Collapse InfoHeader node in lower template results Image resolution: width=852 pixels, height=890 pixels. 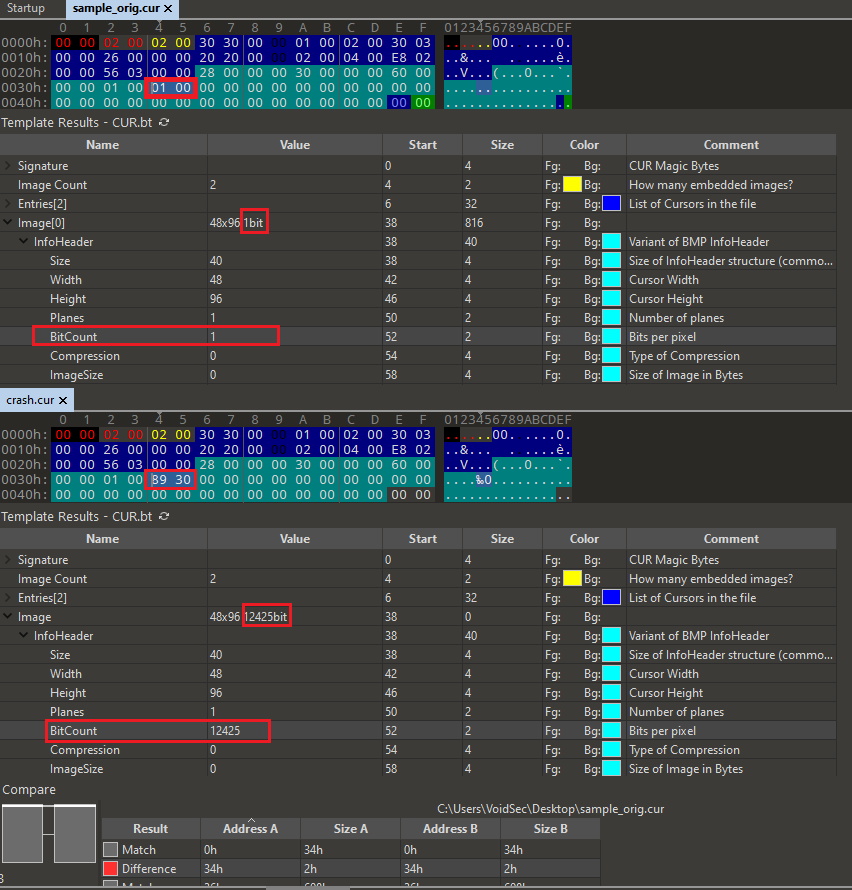[x=25, y=636]
